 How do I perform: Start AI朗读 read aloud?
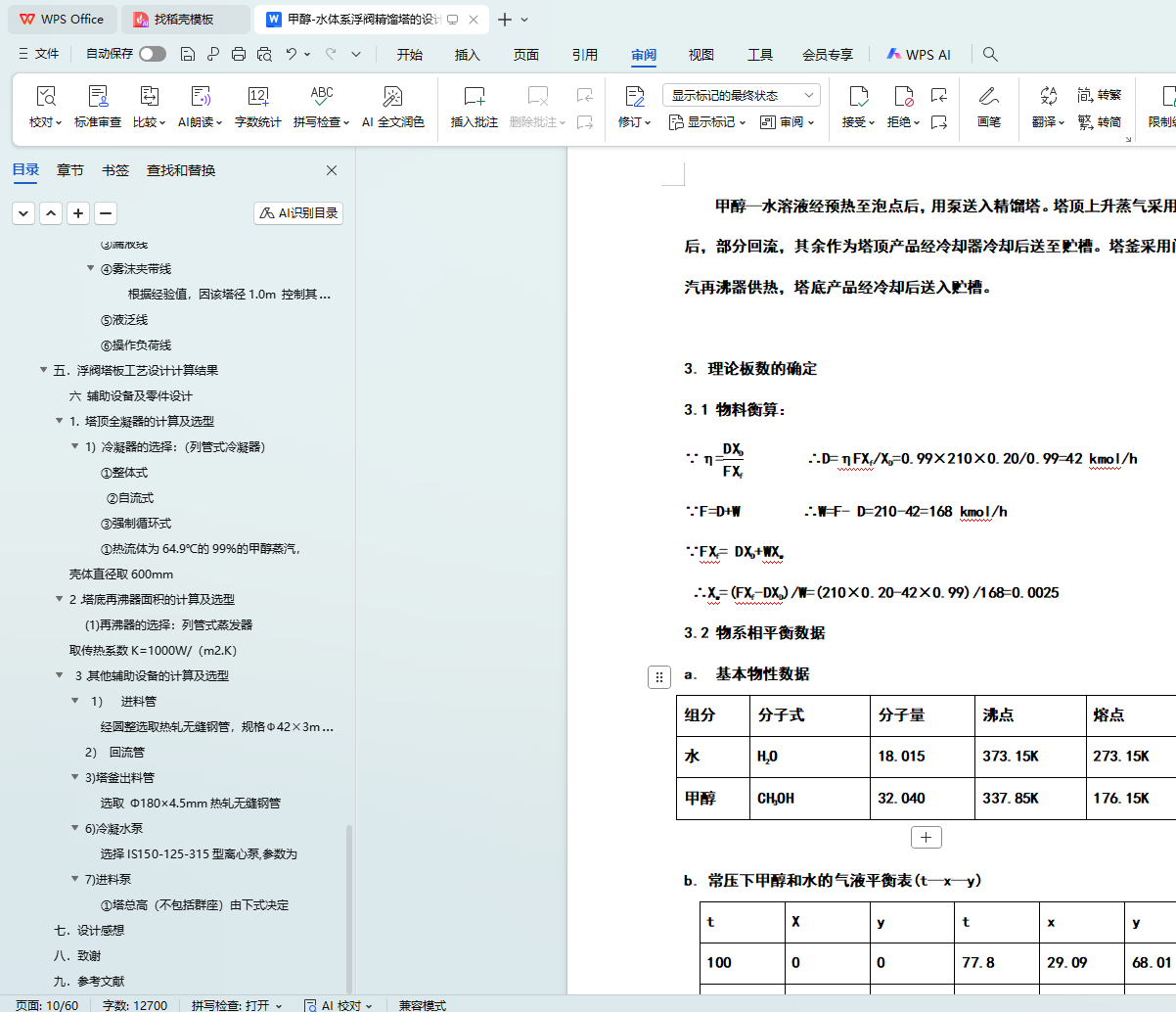[201, 108]
